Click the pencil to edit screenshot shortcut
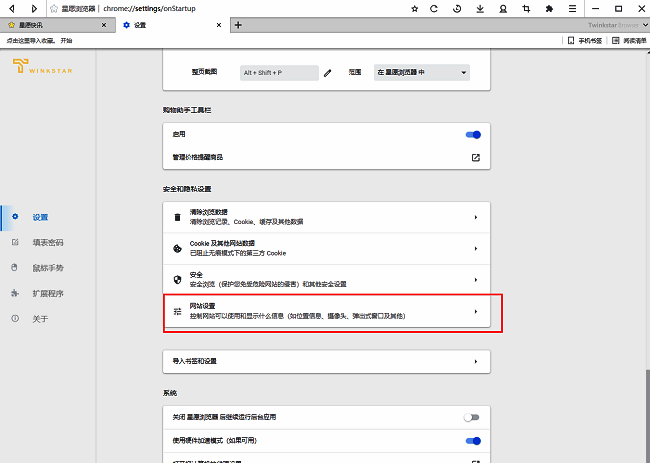650x463 pixels. [x=327, y=73]
